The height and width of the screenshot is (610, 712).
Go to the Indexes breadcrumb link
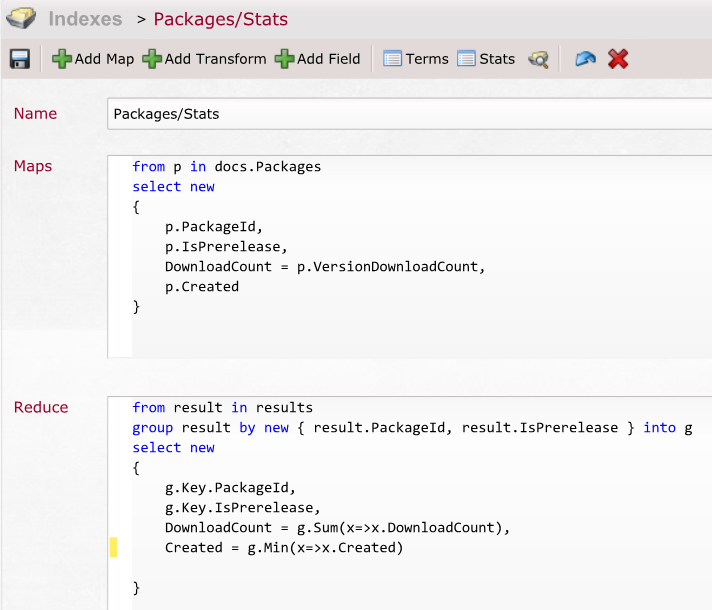[x=85, y=19]
